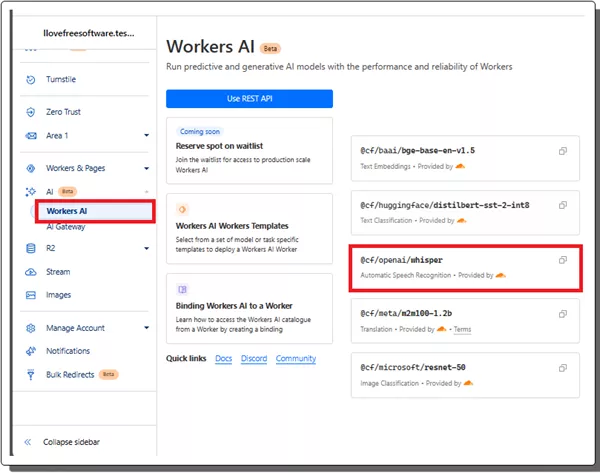Click the Stream cloud icon
The height and width of the screenshot is (473, 600).
pos(31,272)
